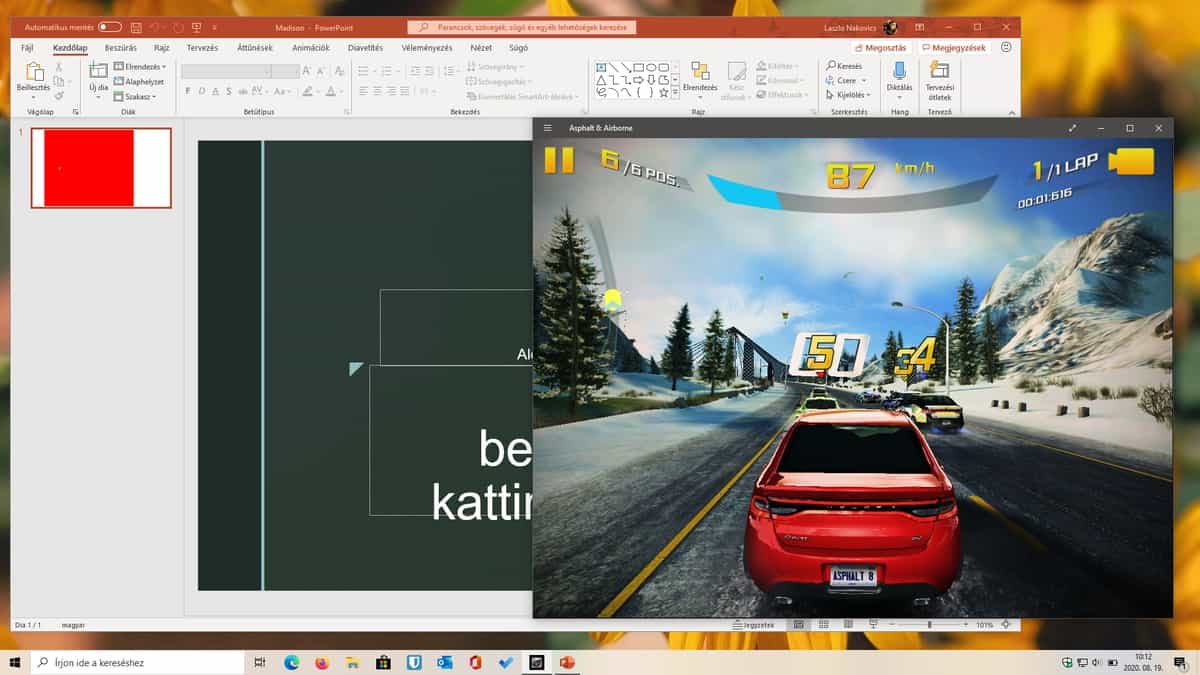Toggle text shadow (S)
The height and width of the screenshot is (675, 1200).
point(231,91)
